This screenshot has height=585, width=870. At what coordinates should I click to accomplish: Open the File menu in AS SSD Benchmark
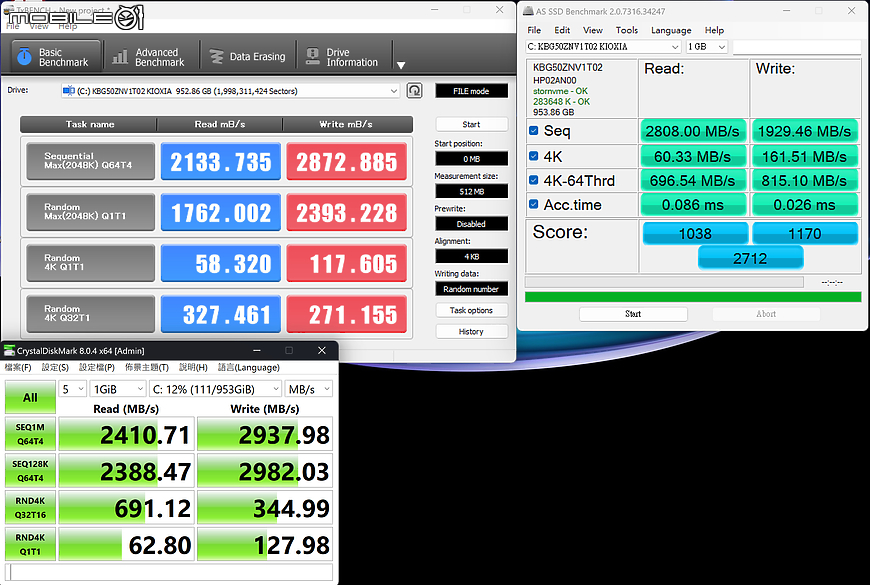click(x=534, y=30)
